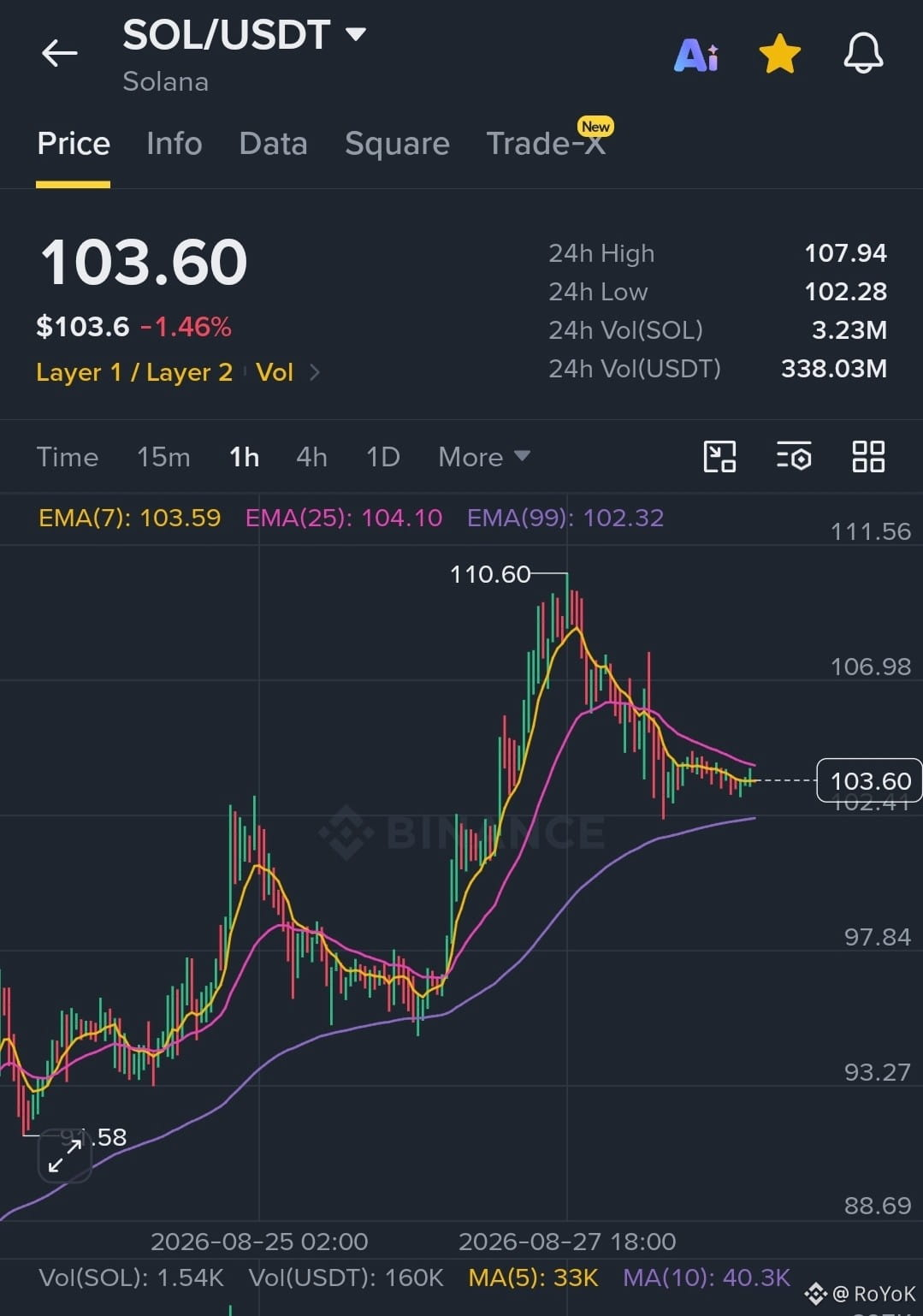Screen dimensions: 923x1316
Task: Open the SOL/USDT pair dropdown arrow
Action: click(355, 34)
